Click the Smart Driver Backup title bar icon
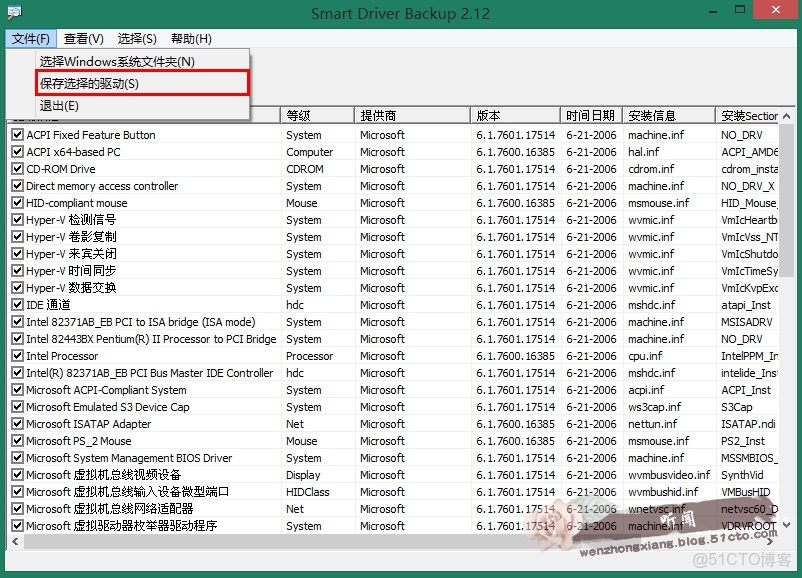This screenshot has height=578, width=802. (14, 10)
